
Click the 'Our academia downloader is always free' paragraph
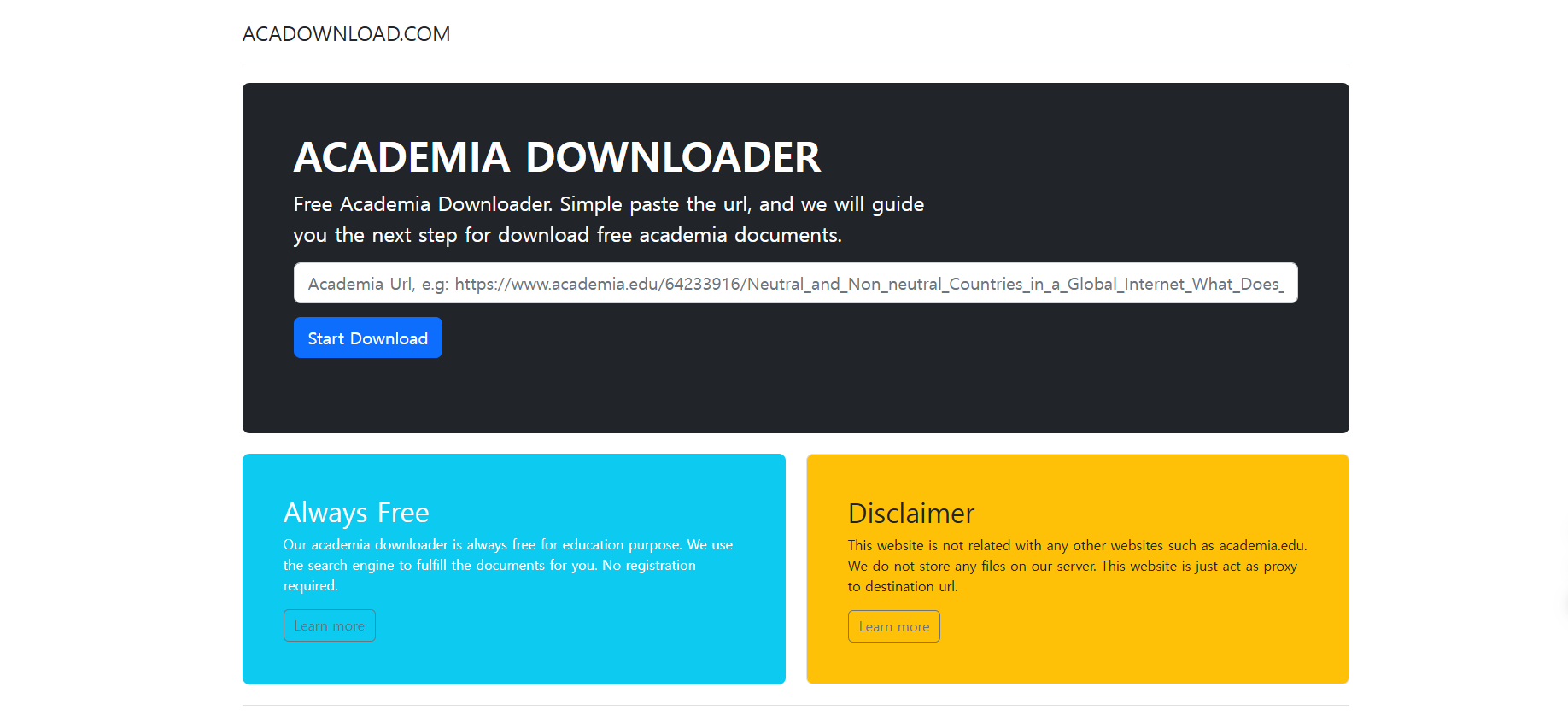[508, 565]
